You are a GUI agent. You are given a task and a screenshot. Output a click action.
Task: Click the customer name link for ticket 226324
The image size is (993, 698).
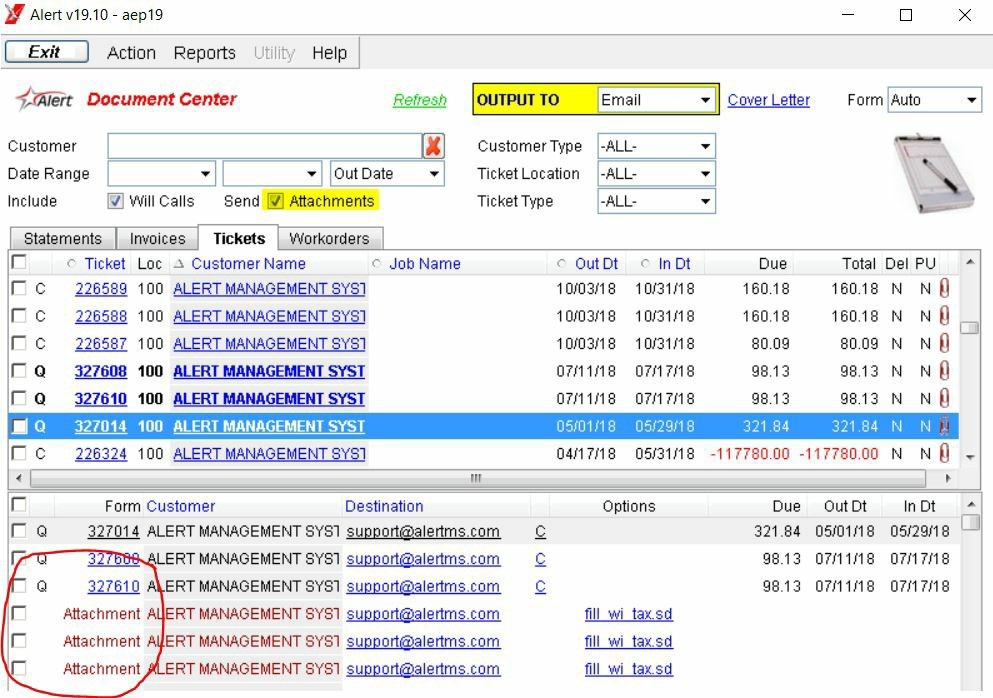point(269,454)
